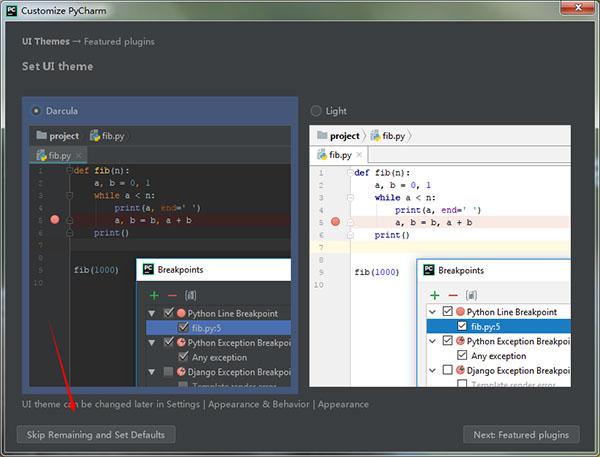Toggle Python Exception Breakpoint checkbox in Darcula preview
The height and width of the screenshot is (457, 600).
click(x=168, y=342)
